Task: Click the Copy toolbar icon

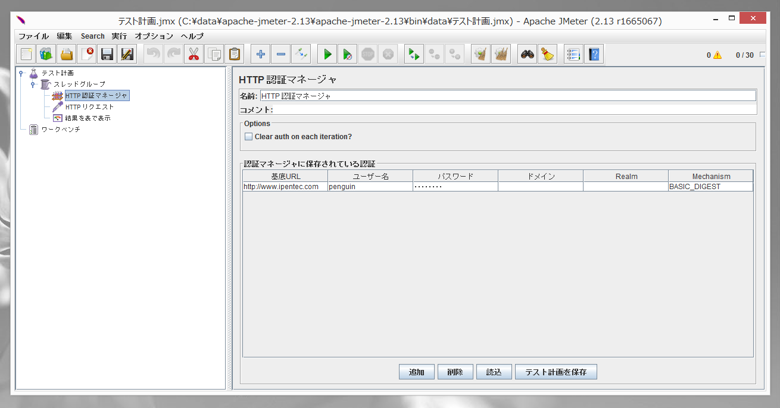Action: click(214, 54)
